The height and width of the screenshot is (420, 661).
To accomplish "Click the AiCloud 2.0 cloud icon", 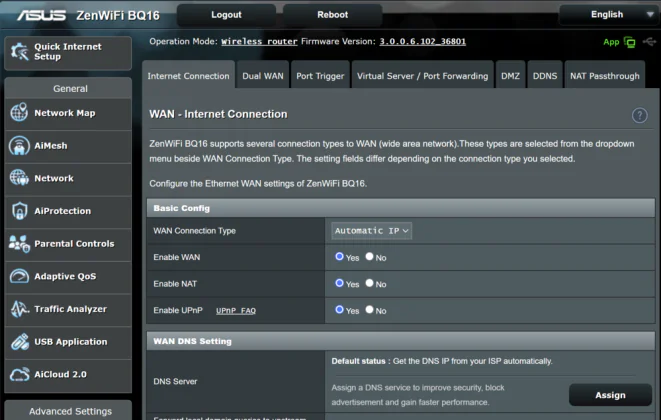I will coord(19,374).
